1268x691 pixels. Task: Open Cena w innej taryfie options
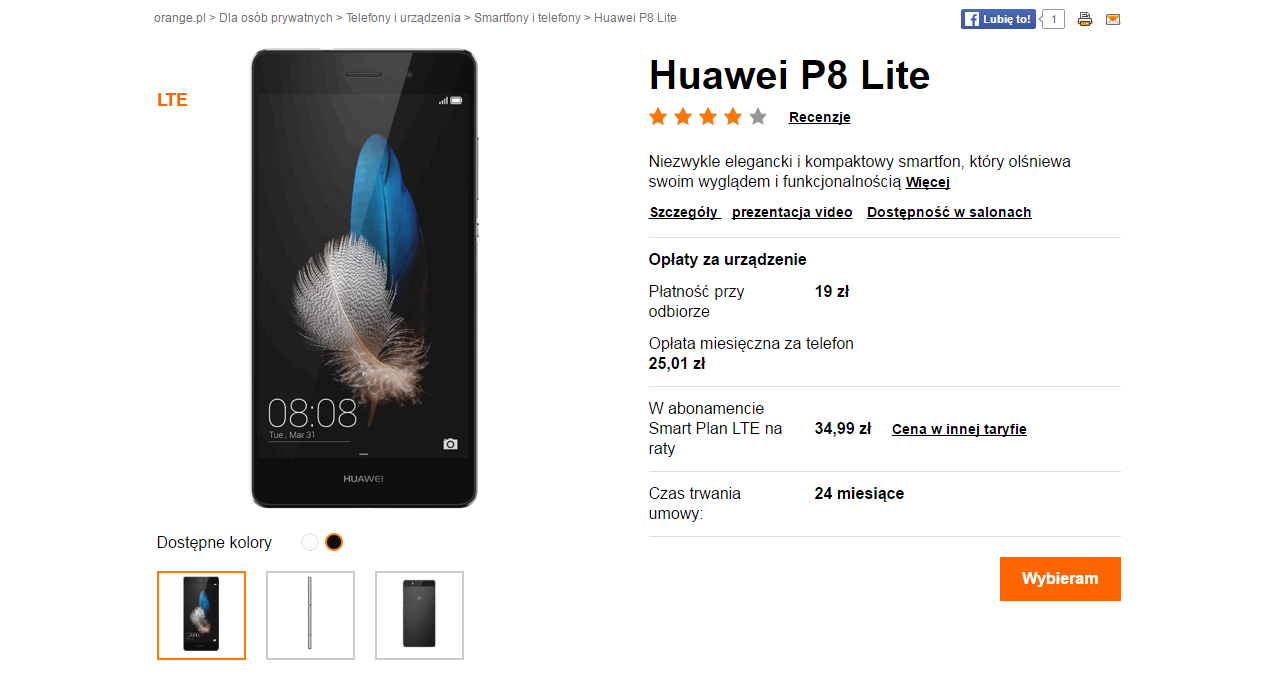[959, 429]
